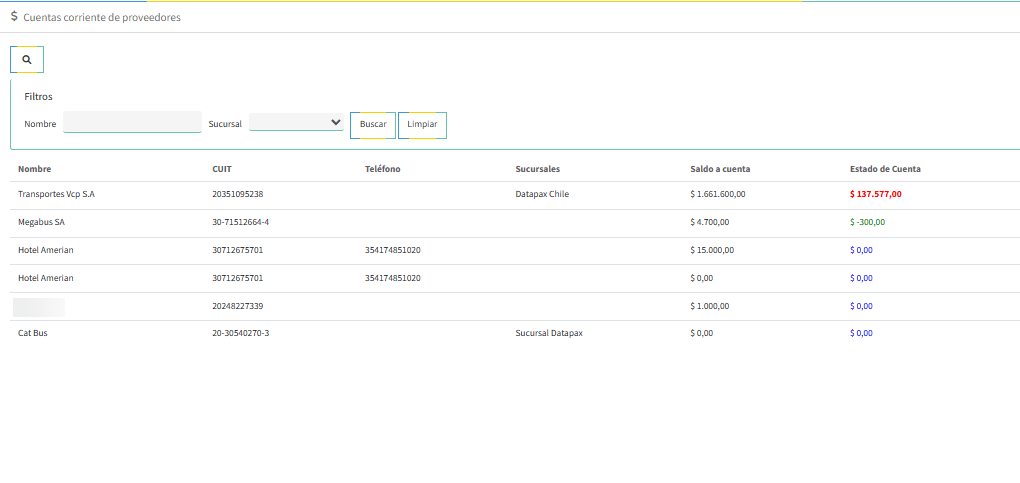Click the Estado de Cuenta column header
This screenshot has width=1020, height=483.
(x=885, y=169)
